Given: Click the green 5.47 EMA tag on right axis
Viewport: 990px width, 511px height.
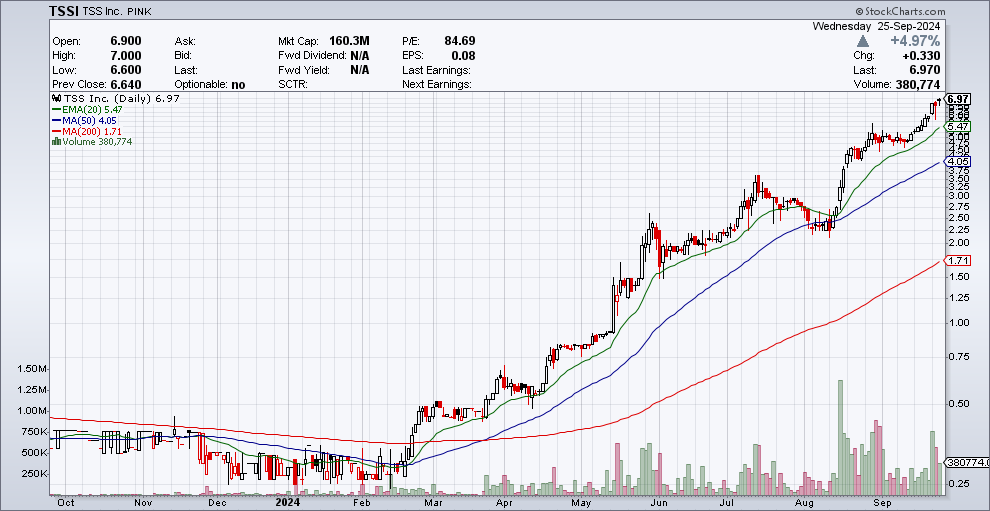Looking at the screenshot, I should click(958, 126).
